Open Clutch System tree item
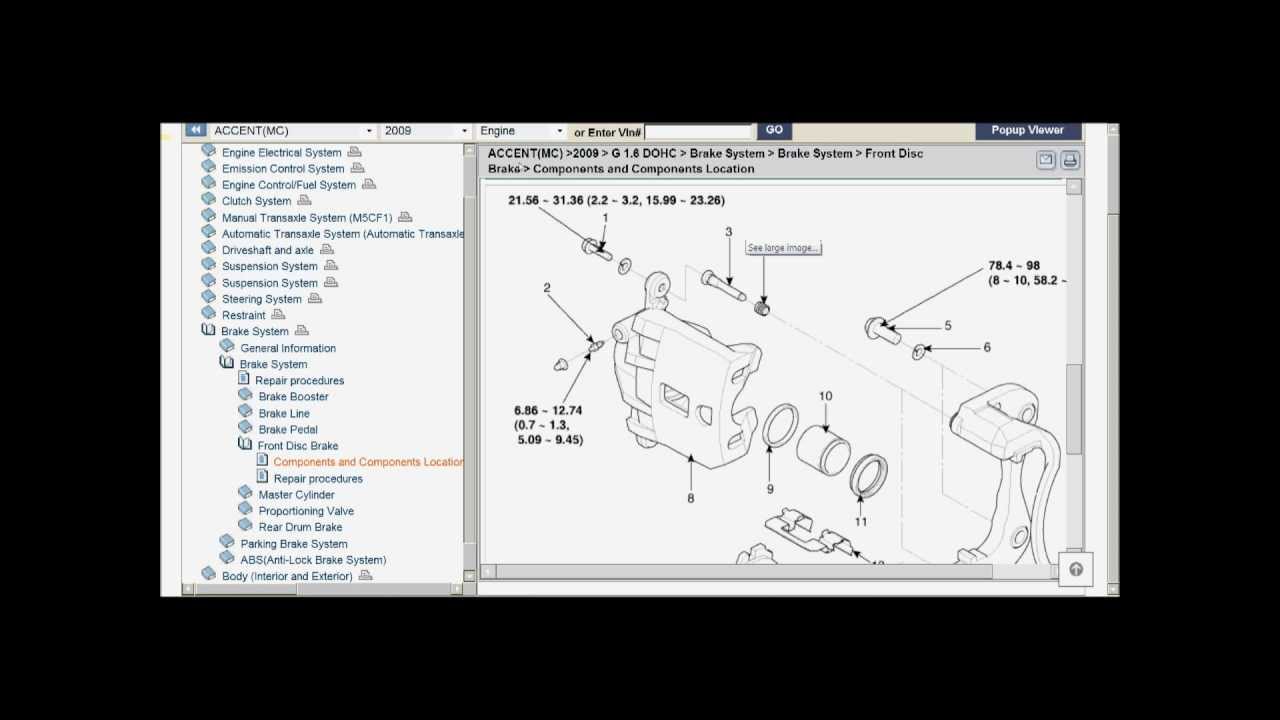 [x=257, y=201]
